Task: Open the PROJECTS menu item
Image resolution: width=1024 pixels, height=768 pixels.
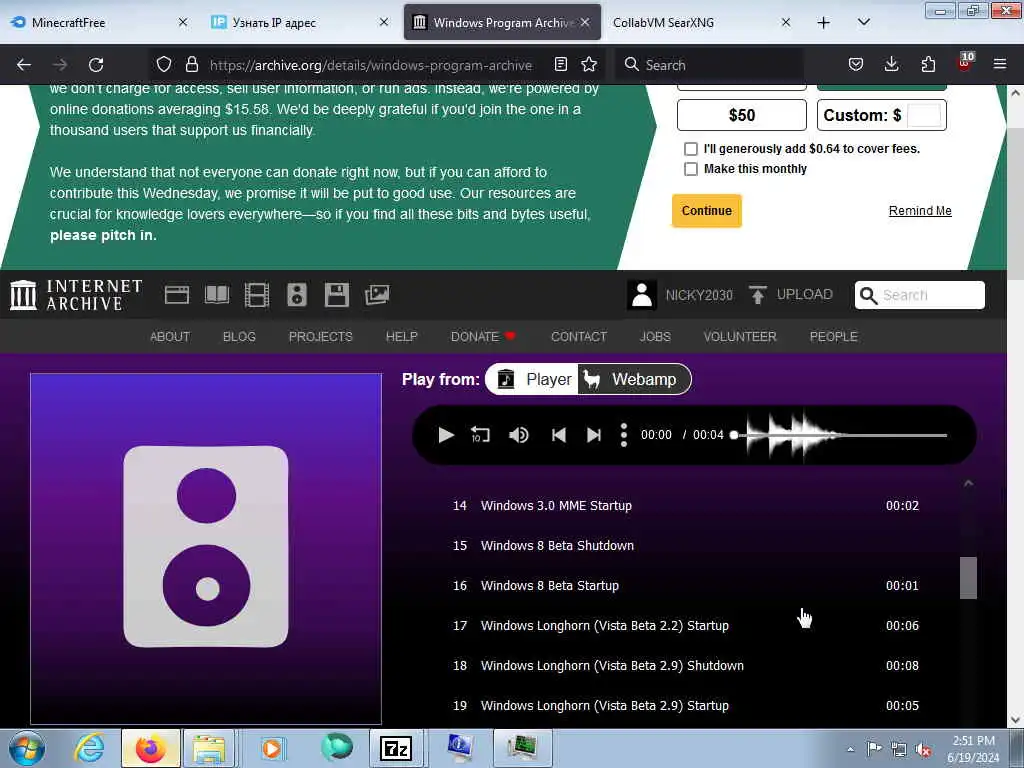Action: click(321, 336)
